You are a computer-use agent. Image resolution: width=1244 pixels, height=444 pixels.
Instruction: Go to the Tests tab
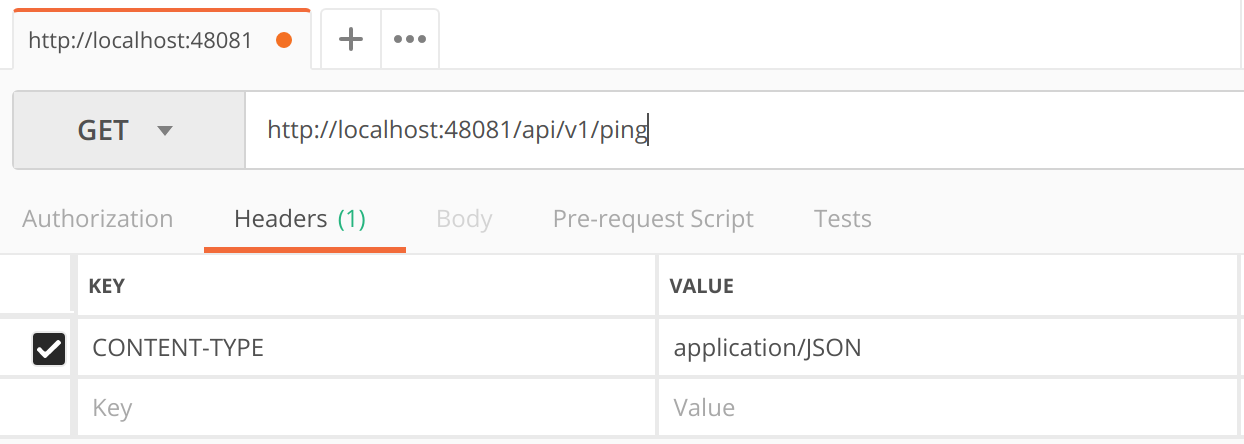coord(842,219)
